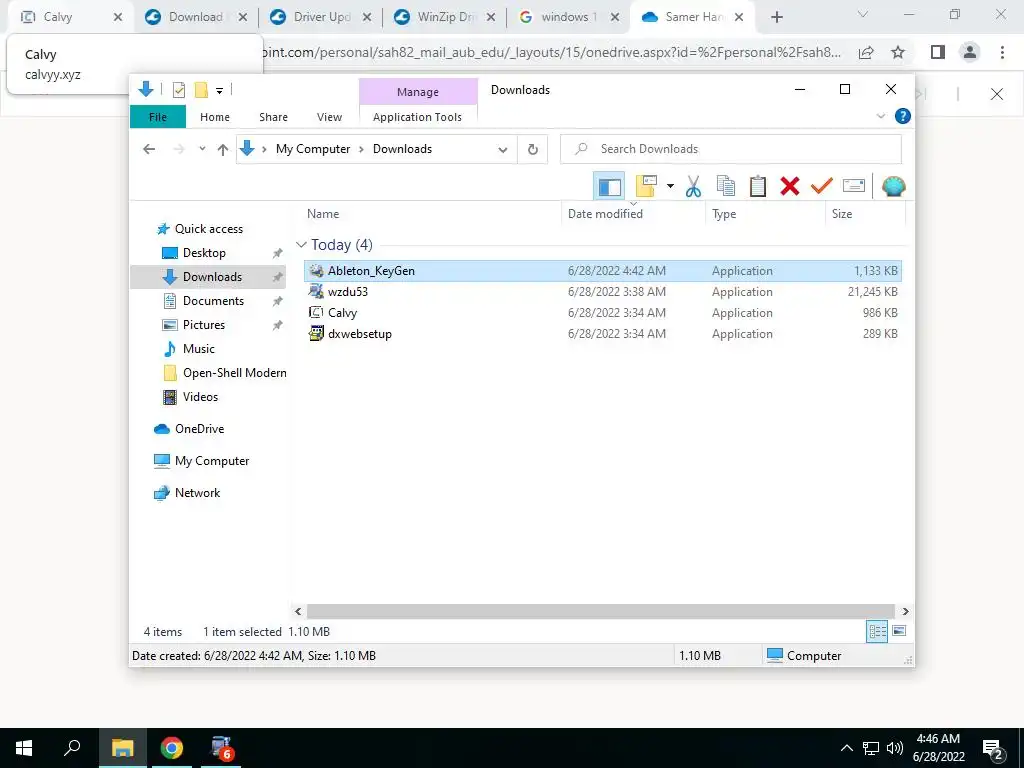This screenshot has width=1024, height=768.
Task: Bookmark this page with star icon
Action: (x=898, y=52)
